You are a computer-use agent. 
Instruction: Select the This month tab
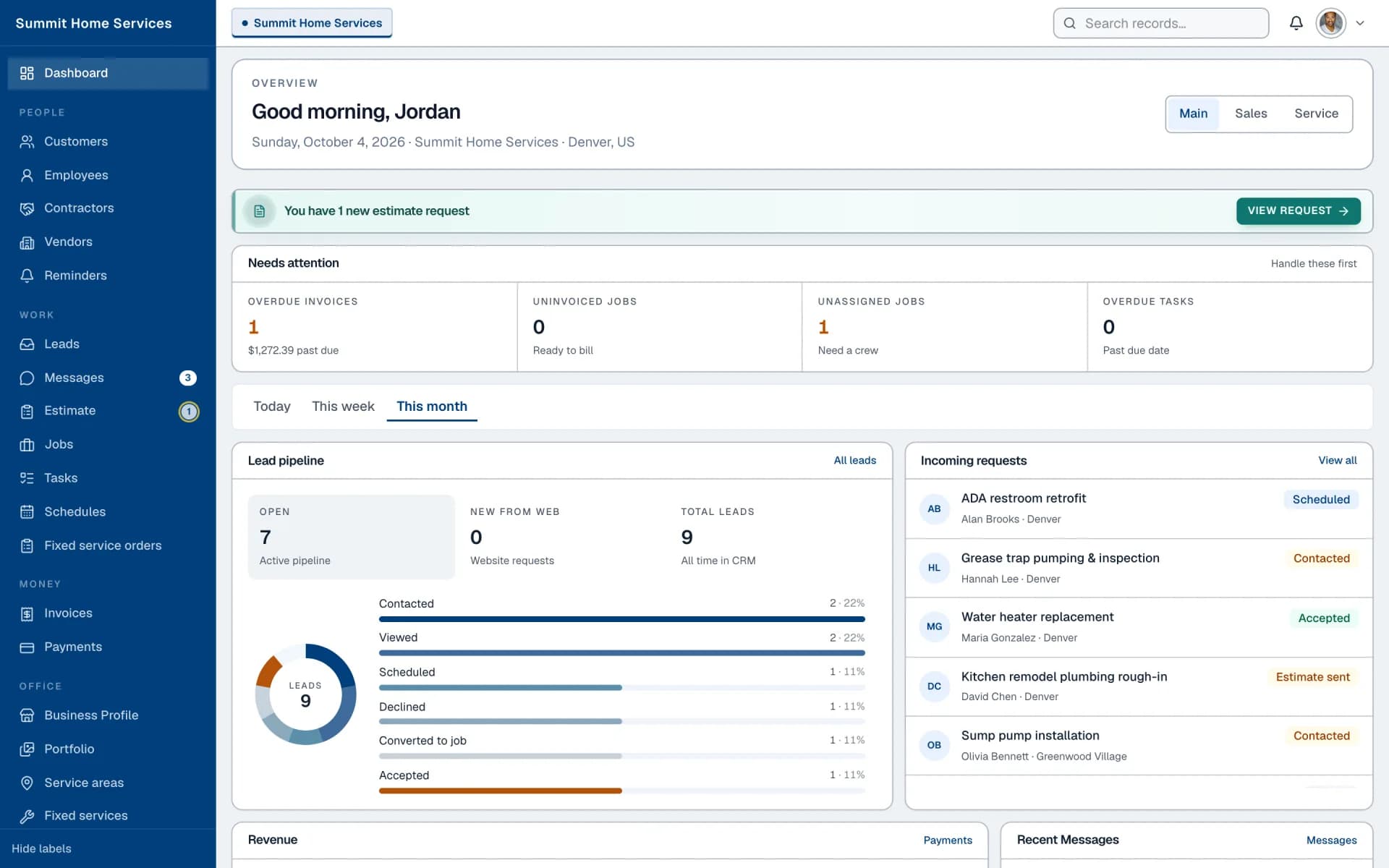(x=432, y=407)
